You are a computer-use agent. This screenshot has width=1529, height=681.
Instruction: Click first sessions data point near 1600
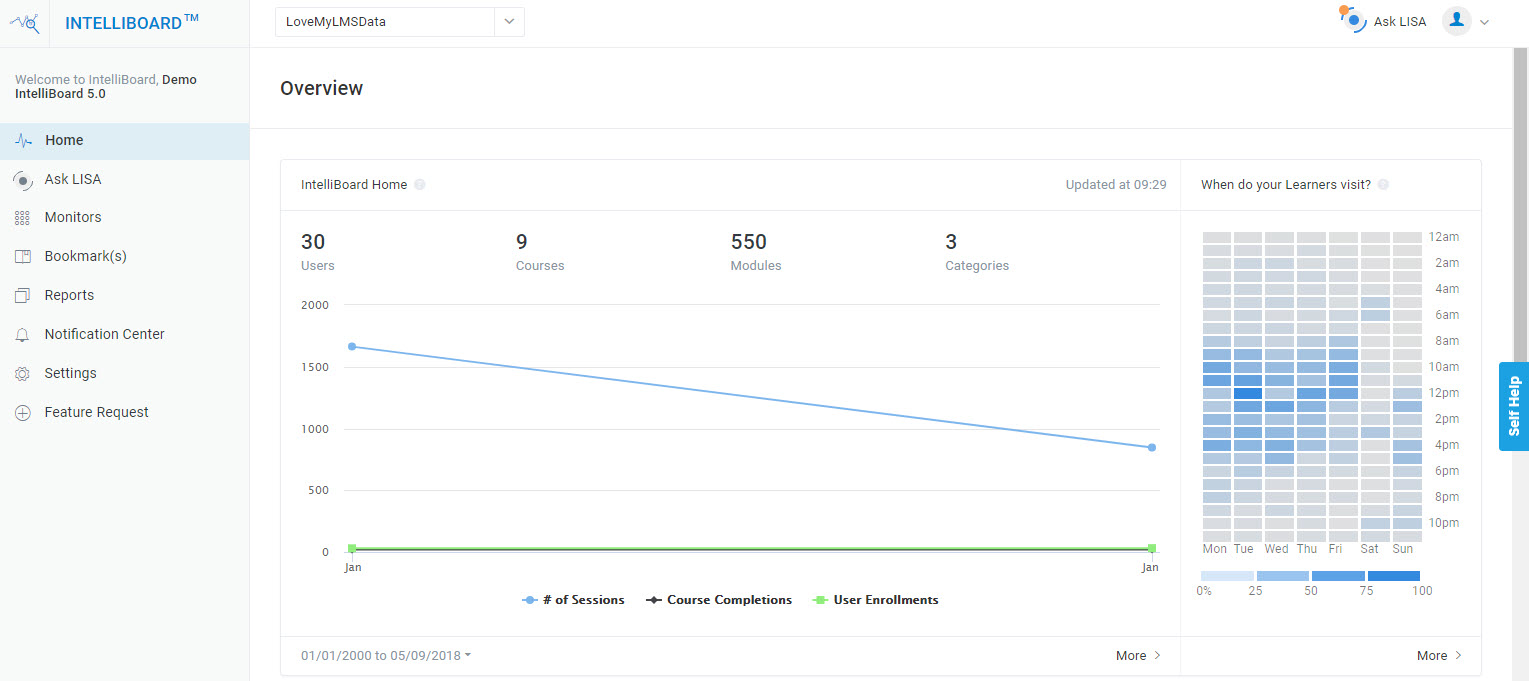pyautogui.click(x=352, y=346)
